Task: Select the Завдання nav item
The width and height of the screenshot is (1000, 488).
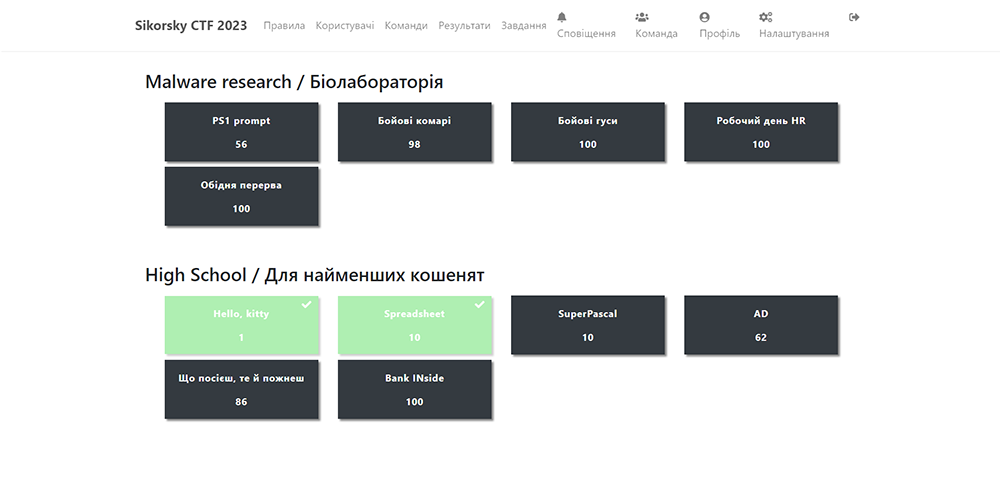Action: [524, 25]
